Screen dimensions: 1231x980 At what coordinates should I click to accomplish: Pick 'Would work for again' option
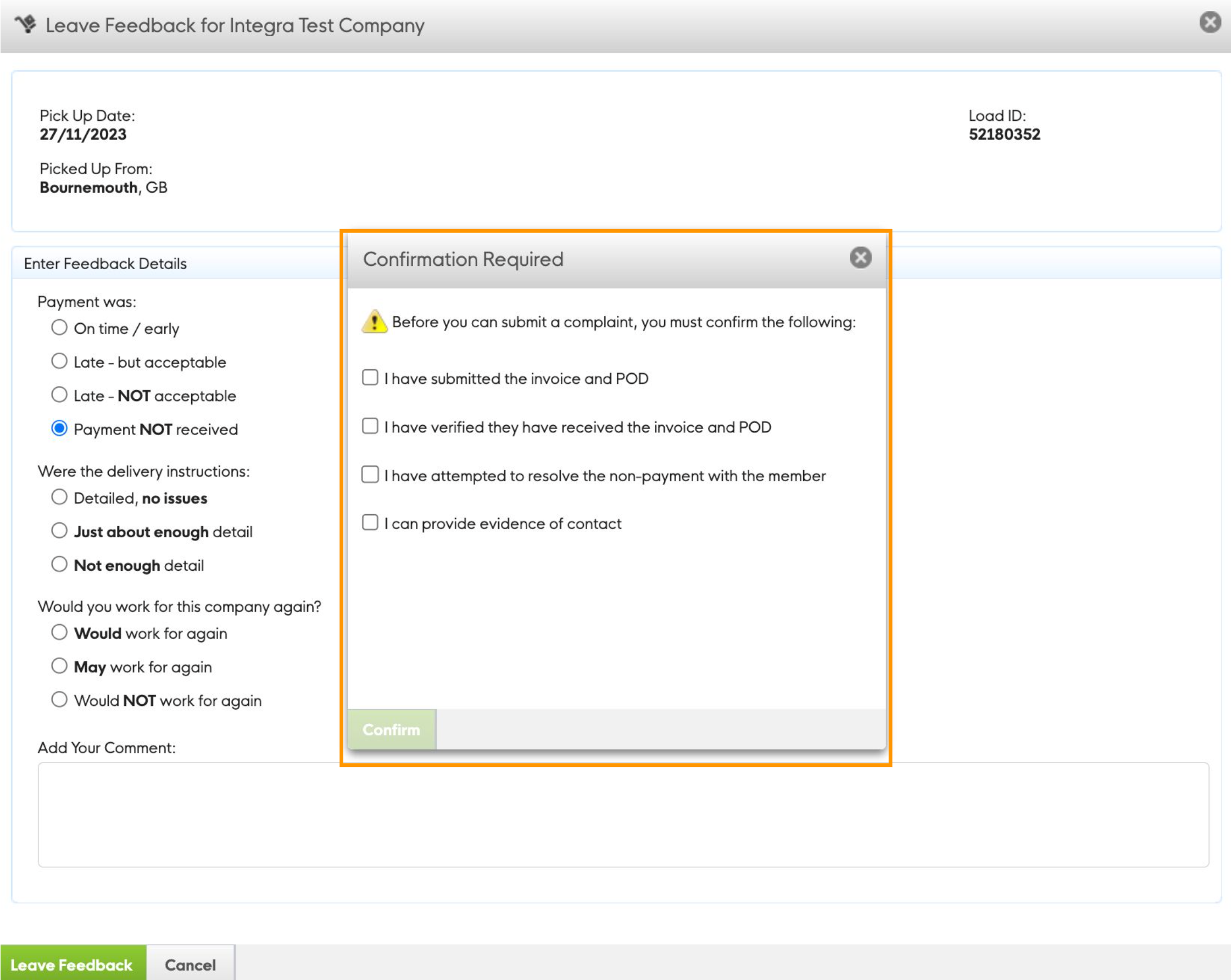tap(59, 633)
